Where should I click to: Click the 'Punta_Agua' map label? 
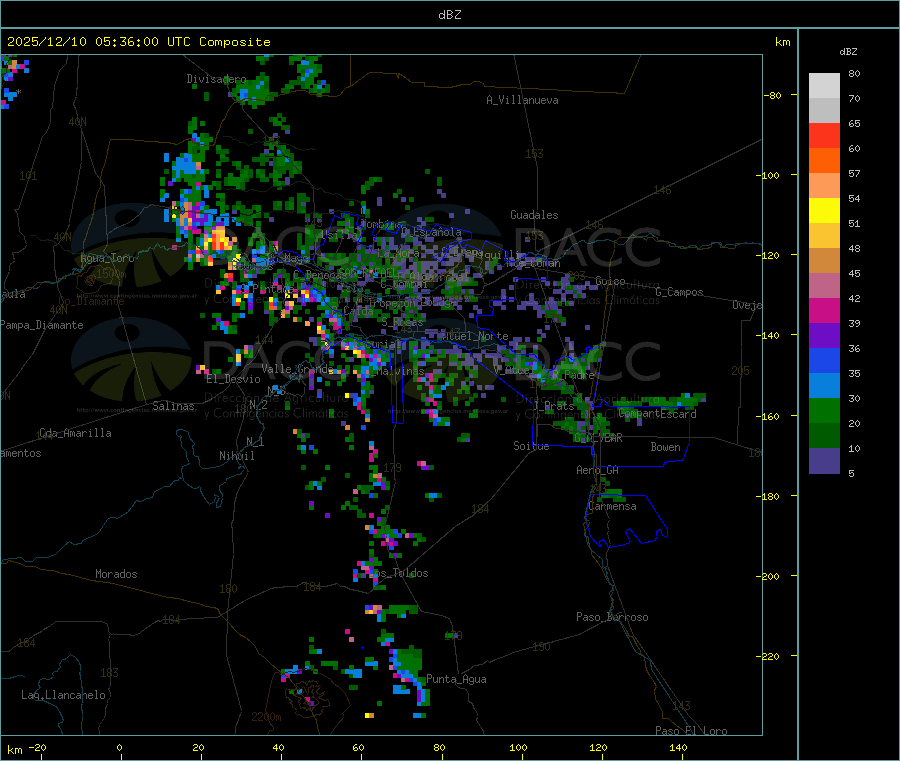coord(456,679)
